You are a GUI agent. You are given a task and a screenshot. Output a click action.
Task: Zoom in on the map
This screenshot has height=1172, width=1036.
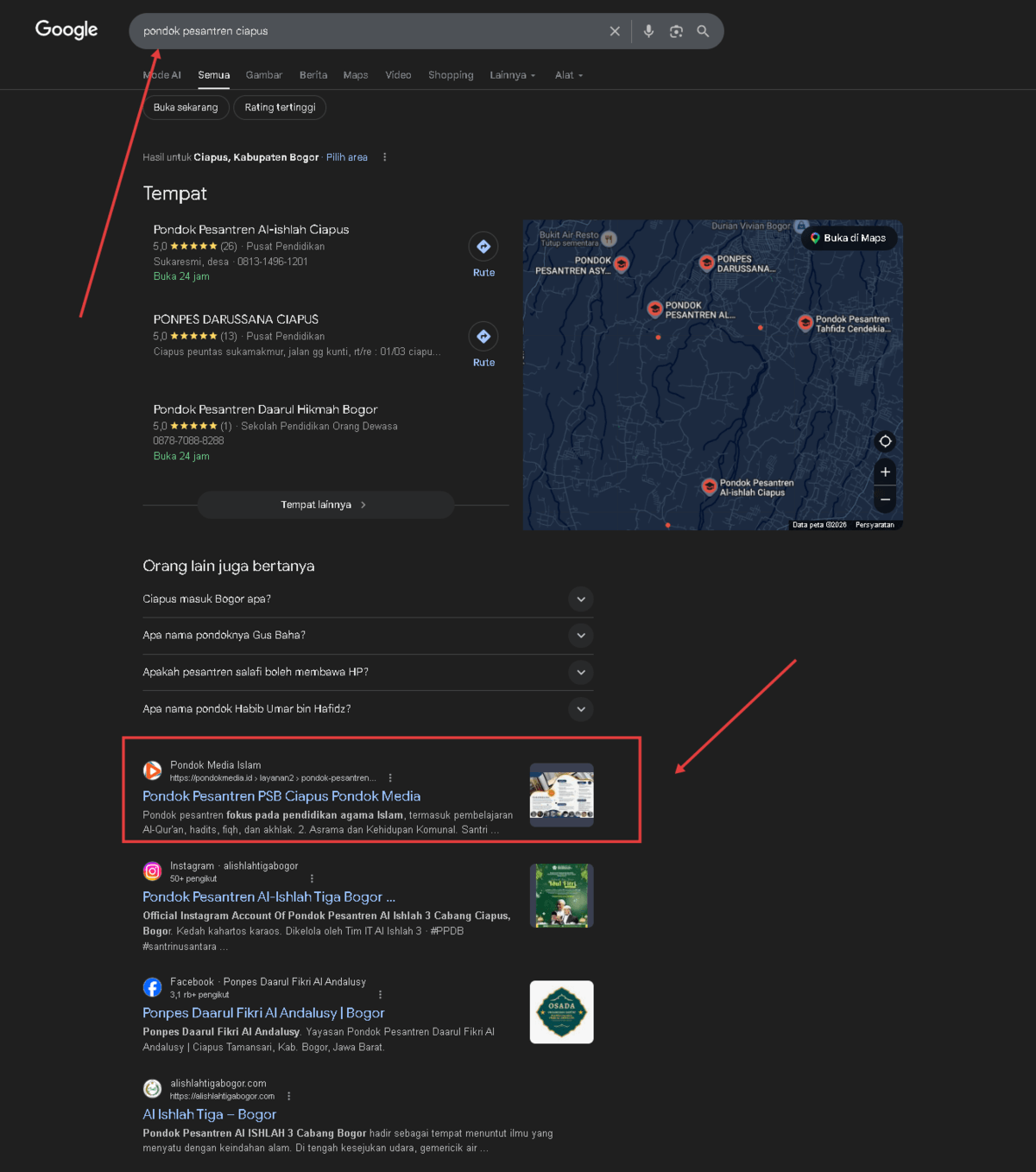coord(885,472)
